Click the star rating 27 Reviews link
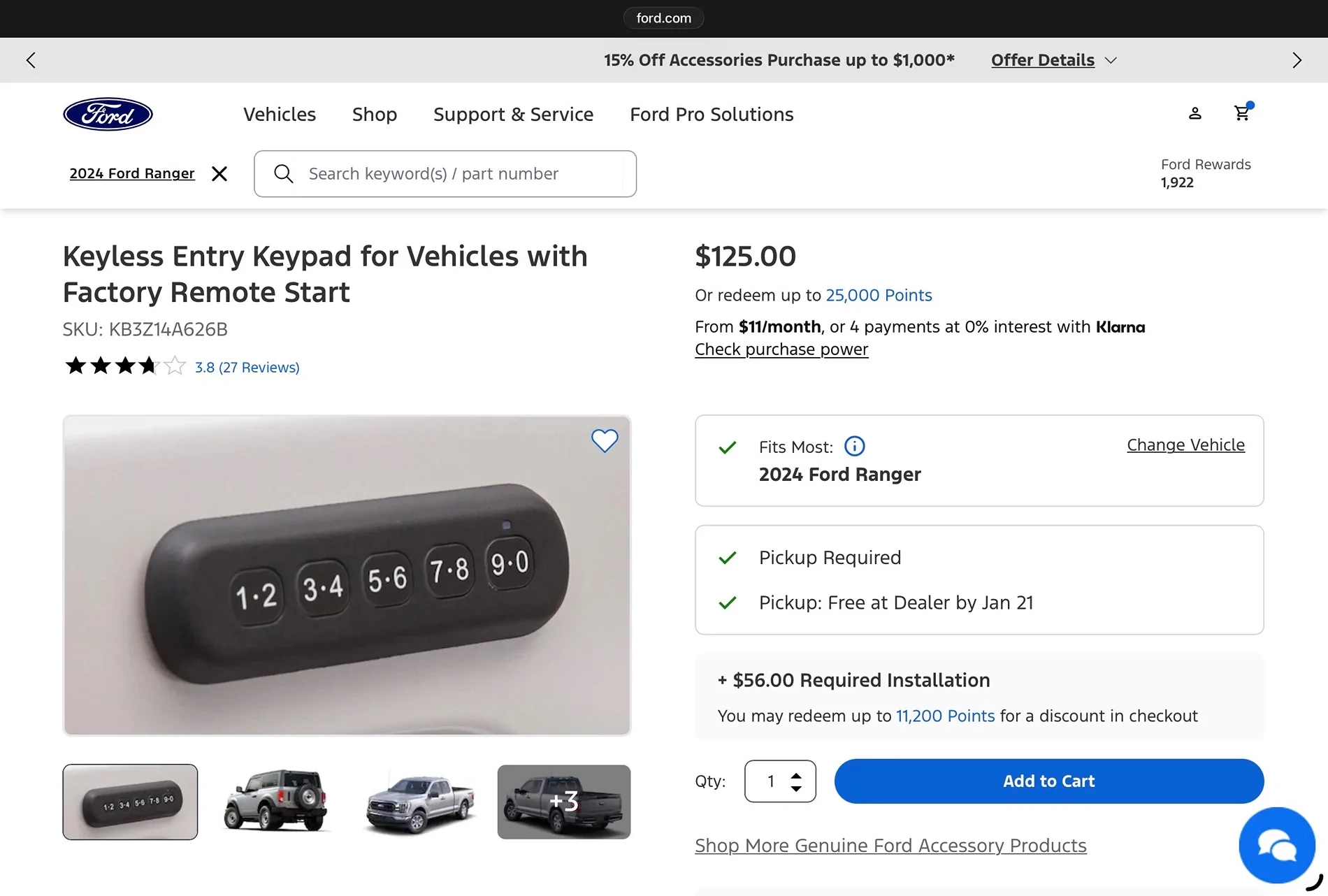This screenshot has width=1328, height=896. point(247,367)
